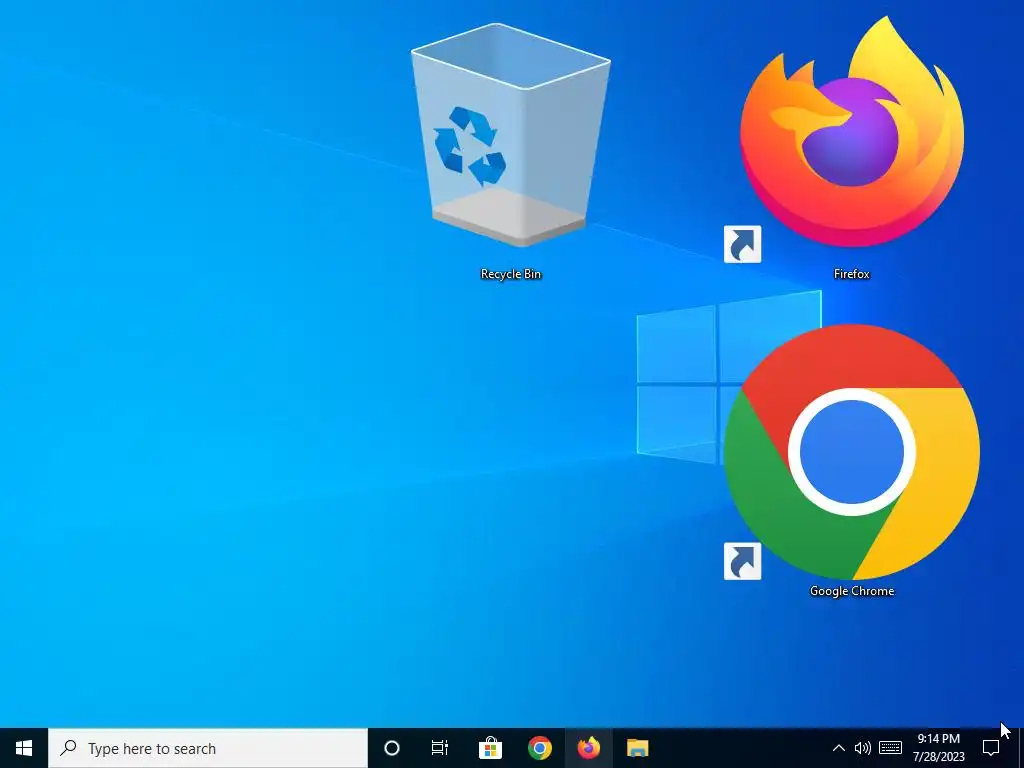Open the touch keyboard icon

(890, 748)
